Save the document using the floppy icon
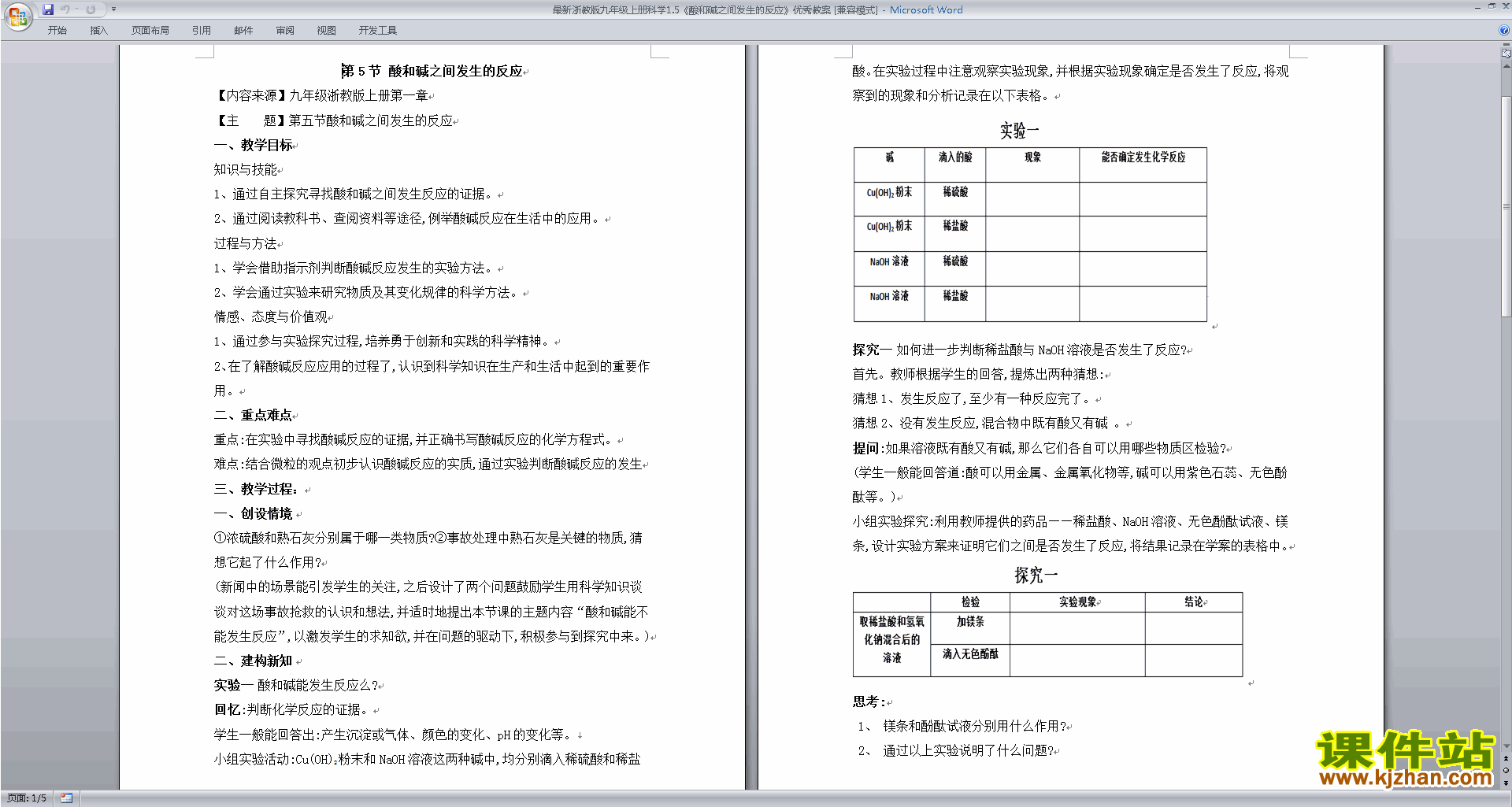This screenshot has width=1512, height=807. pyautogui.click(x=48, y=9)
